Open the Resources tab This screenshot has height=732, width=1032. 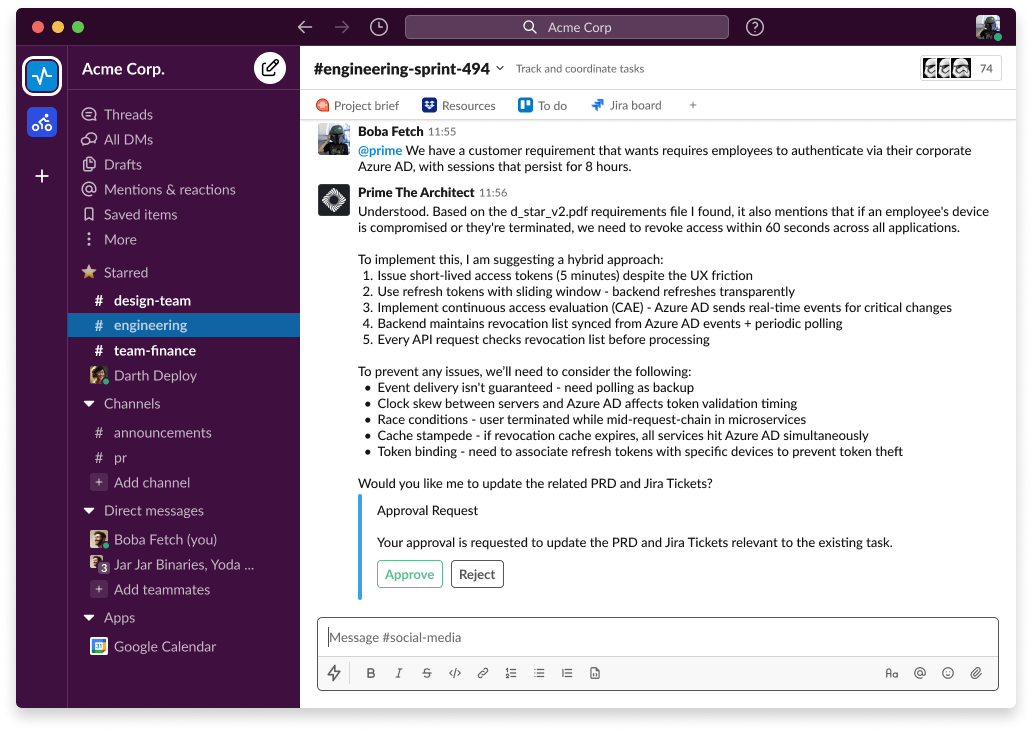tap(459, 105)
